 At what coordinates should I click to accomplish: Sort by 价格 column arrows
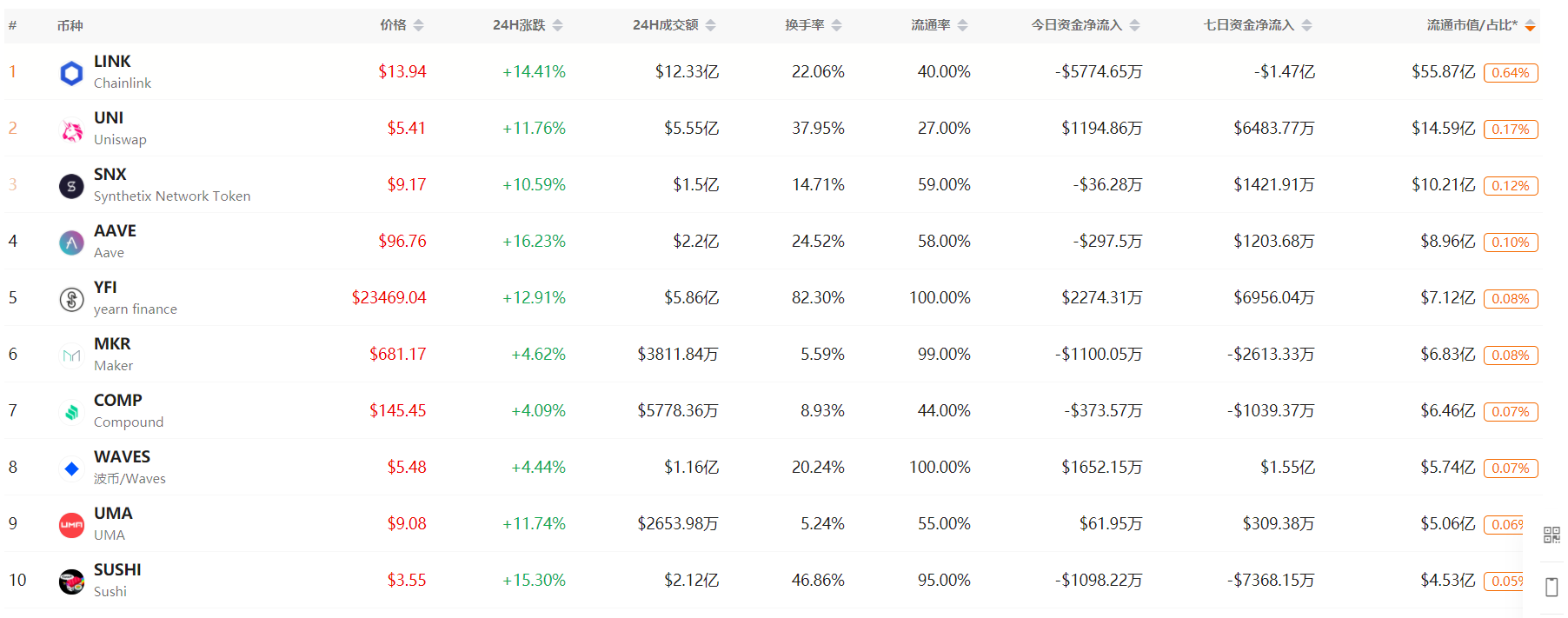[419, 26]
